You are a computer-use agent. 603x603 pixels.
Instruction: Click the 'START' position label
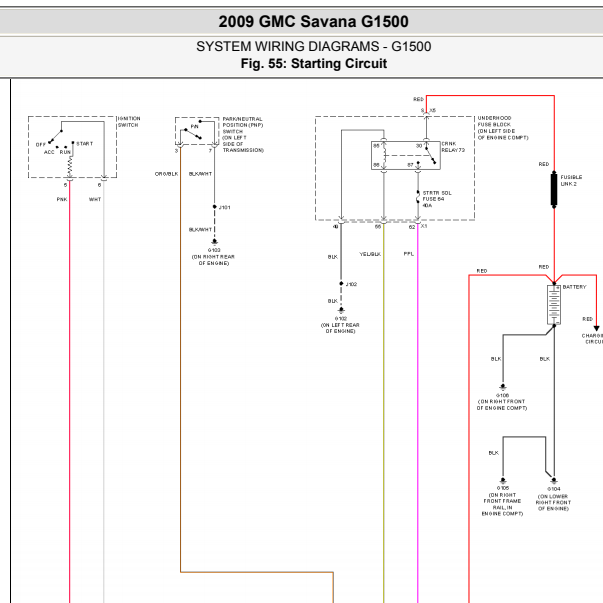point(85,143)
